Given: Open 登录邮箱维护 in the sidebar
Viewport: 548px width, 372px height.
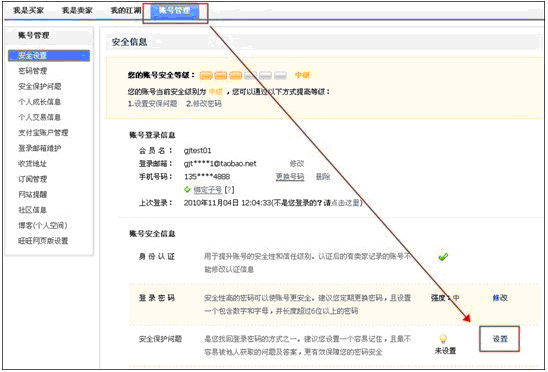Looking at the screenshot, I should tap(39, 148).
